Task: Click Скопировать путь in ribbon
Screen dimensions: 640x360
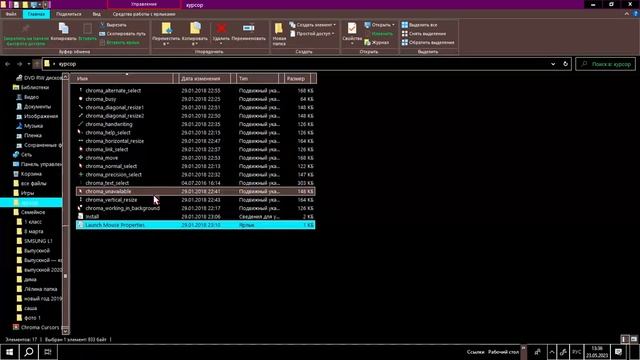Action: [122, 33]
